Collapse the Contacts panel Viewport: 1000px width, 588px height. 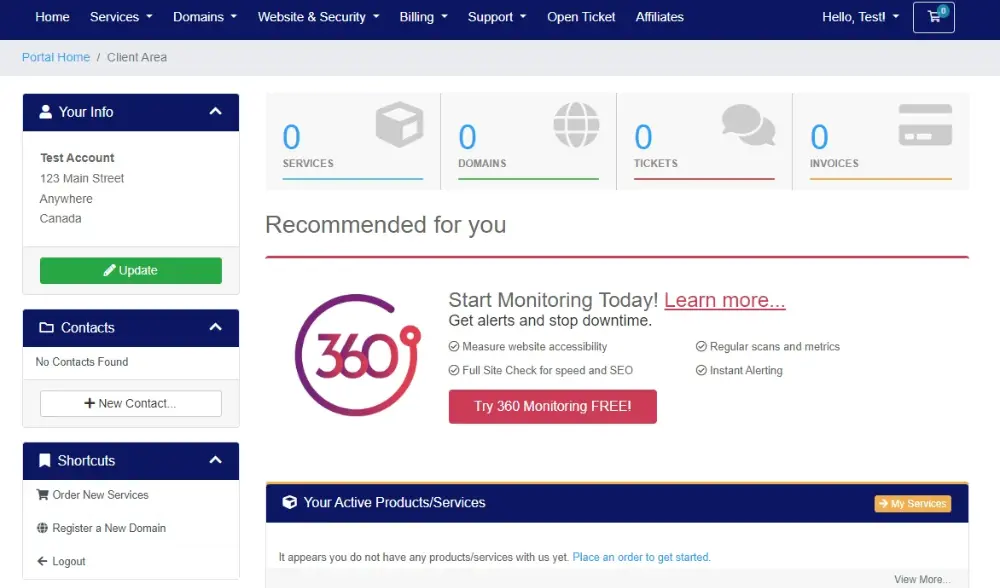click(215, 328)
